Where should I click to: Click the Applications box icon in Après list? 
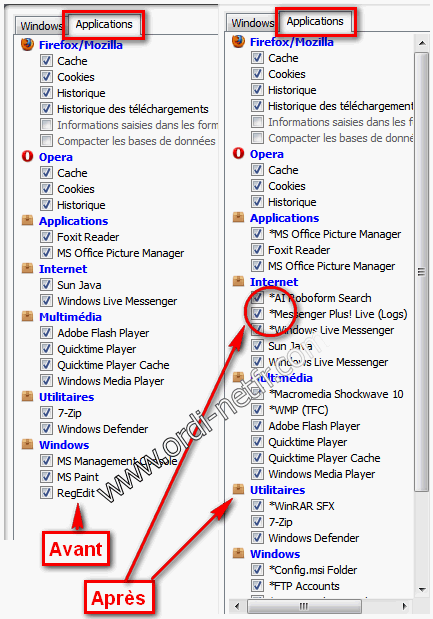pos(238,217)
